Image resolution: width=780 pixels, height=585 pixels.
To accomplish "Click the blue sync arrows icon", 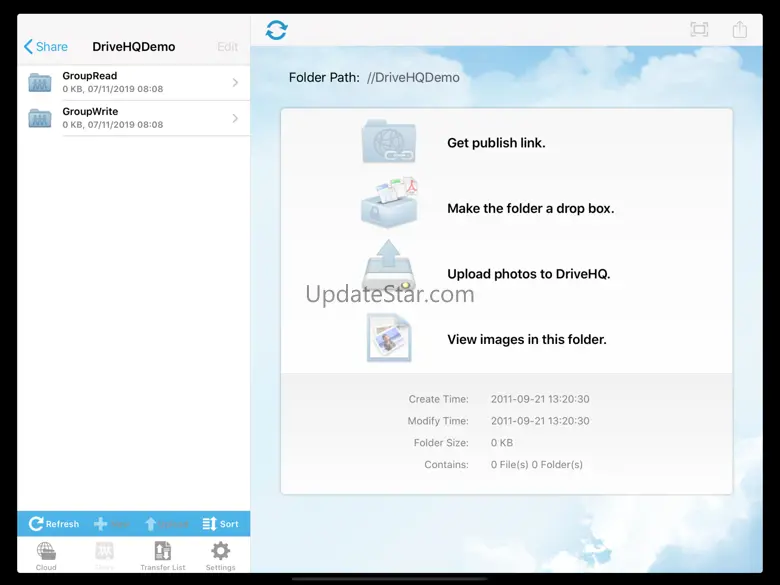I will pyautogui.click(x=277, y=30).
